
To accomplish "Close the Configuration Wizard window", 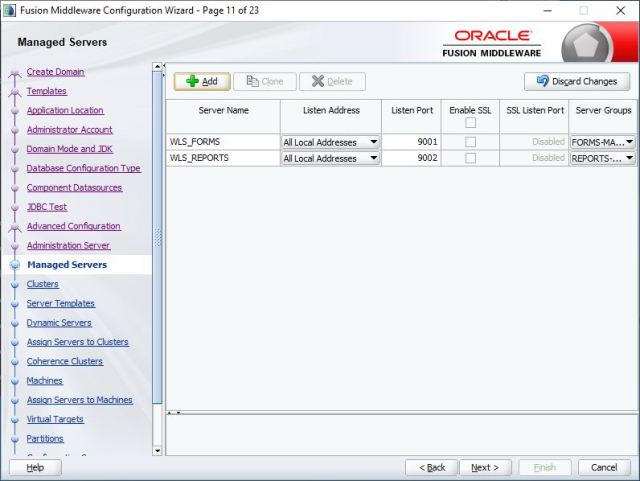I will 620,11.
